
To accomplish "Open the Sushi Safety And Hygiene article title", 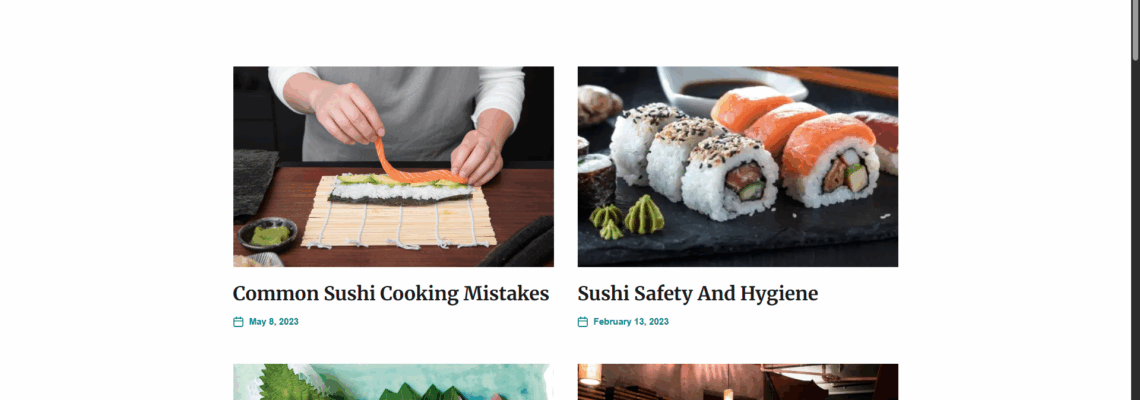I will click(698, 294).
